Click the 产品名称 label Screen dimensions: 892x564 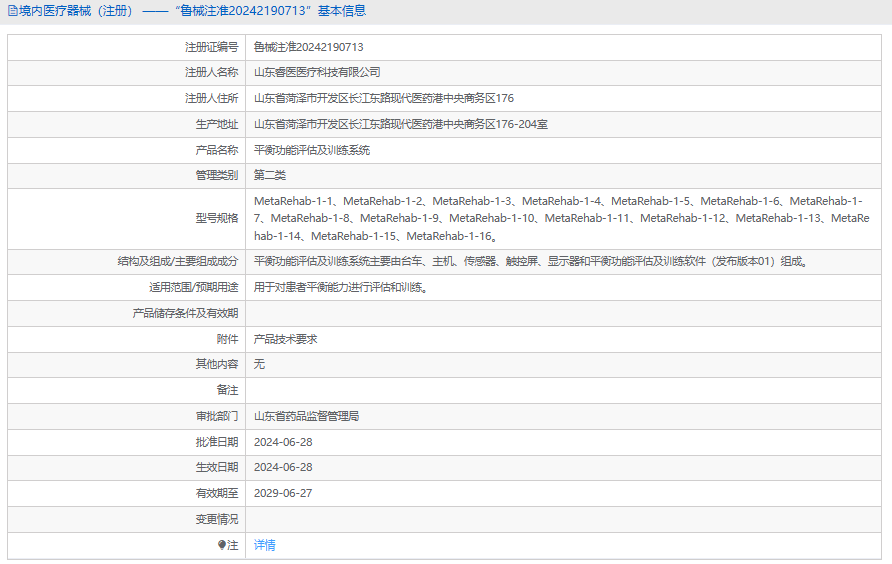click(x=217, y=150)
